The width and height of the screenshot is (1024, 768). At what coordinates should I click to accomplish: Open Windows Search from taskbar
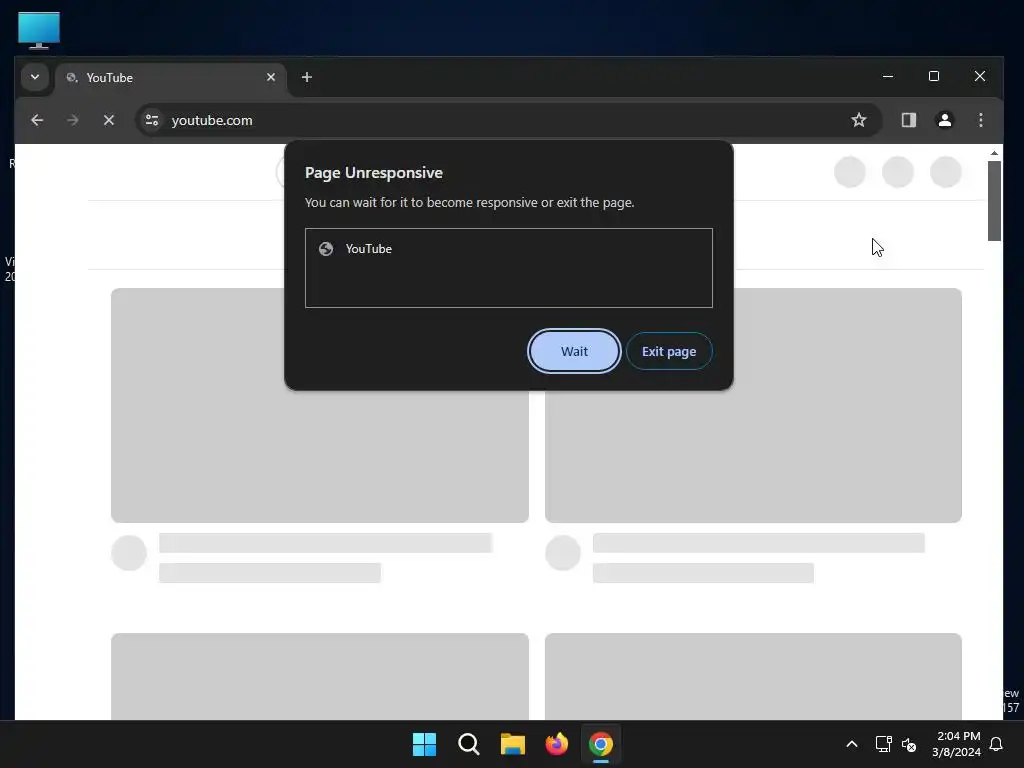(x=469, y=744)
